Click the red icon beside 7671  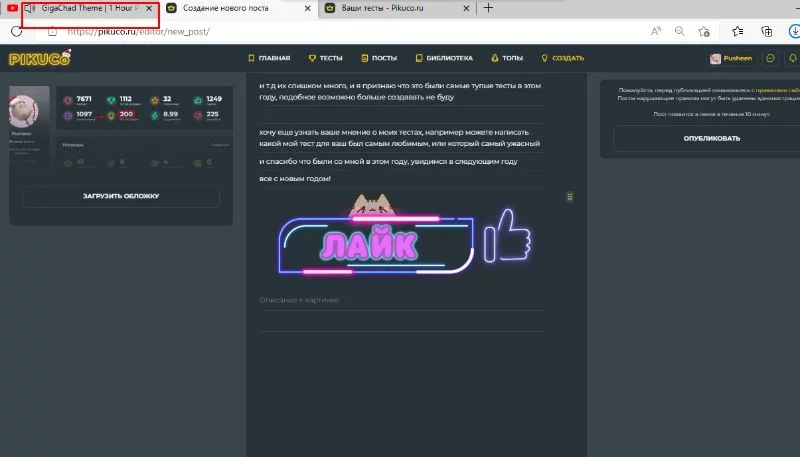(x=68, y=100)
